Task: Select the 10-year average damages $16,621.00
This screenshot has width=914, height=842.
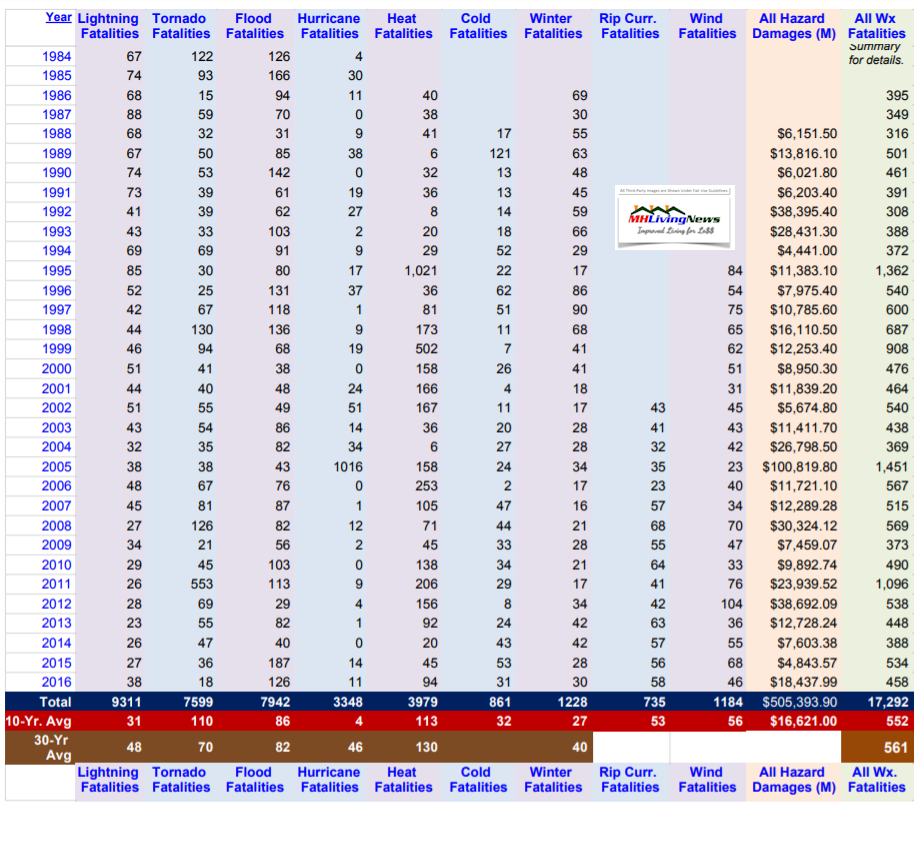Action: tap(804, 721)
